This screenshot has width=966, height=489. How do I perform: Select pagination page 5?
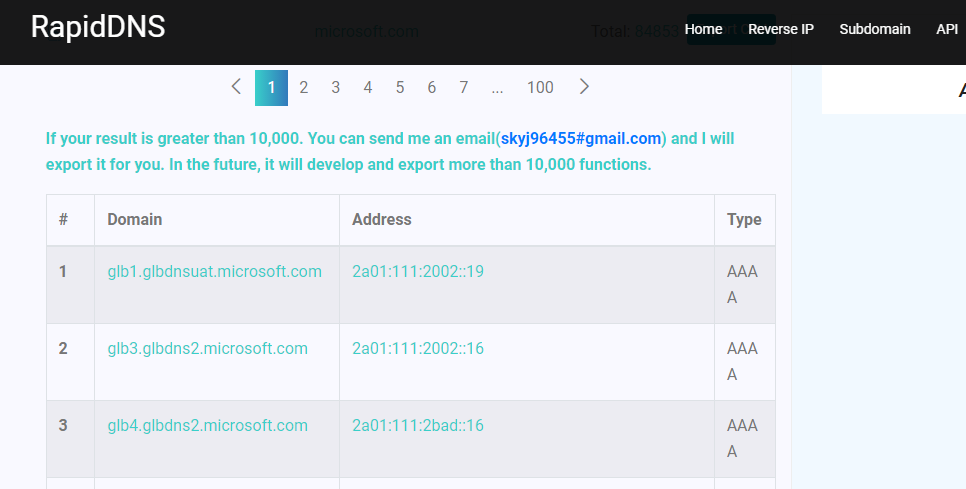(400, 87)
